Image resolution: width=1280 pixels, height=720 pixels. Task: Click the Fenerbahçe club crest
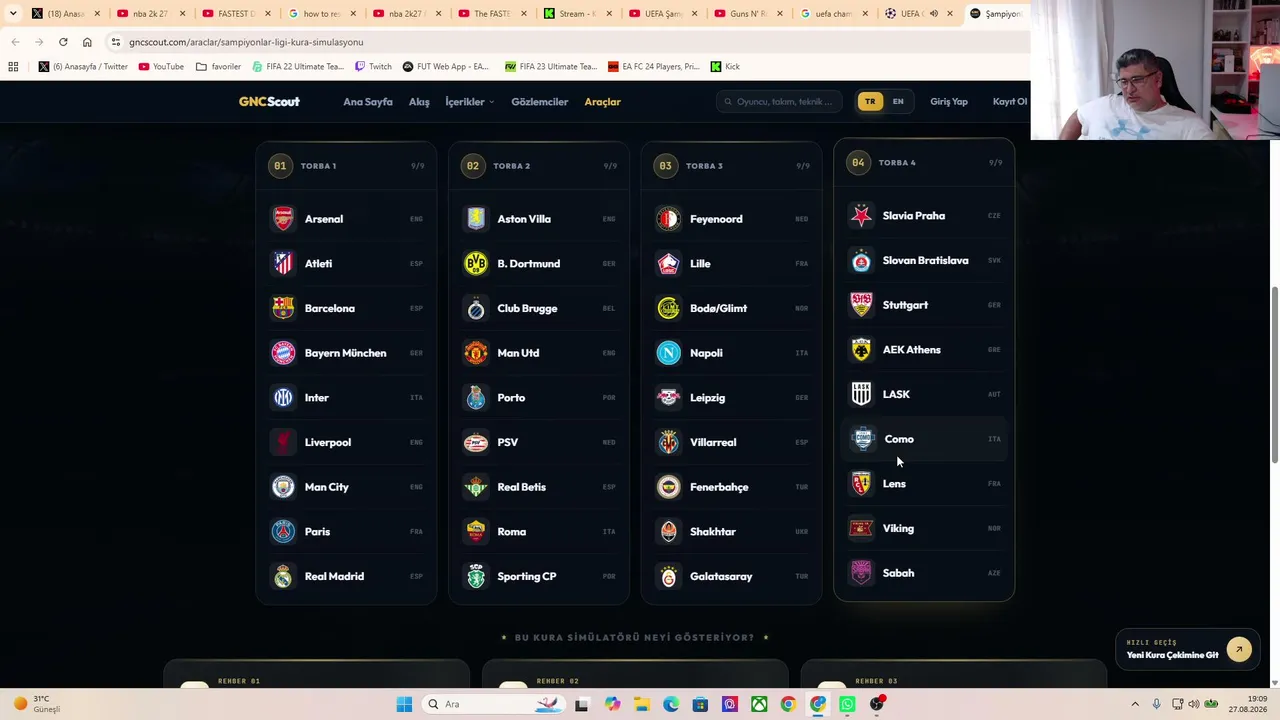(x=669, y=487)
